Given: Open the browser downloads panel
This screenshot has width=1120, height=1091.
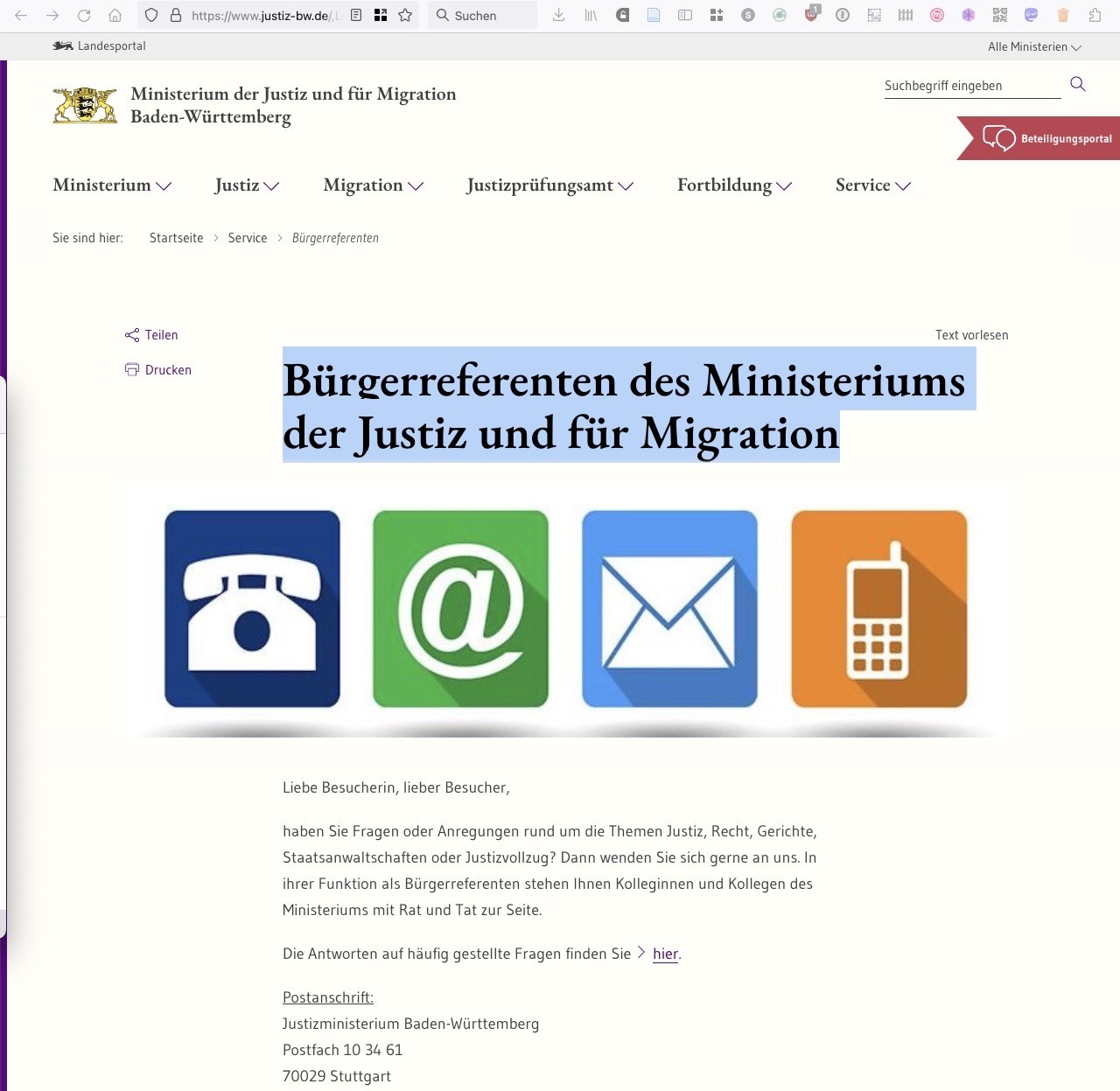Looking at the screenshot, I should (x=559, y=15).
